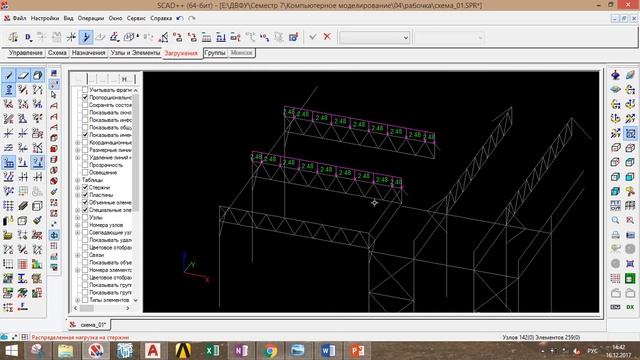The image size is (640, 360).
Task: Open the 'Настройки' menu
Action: point(44,18)
